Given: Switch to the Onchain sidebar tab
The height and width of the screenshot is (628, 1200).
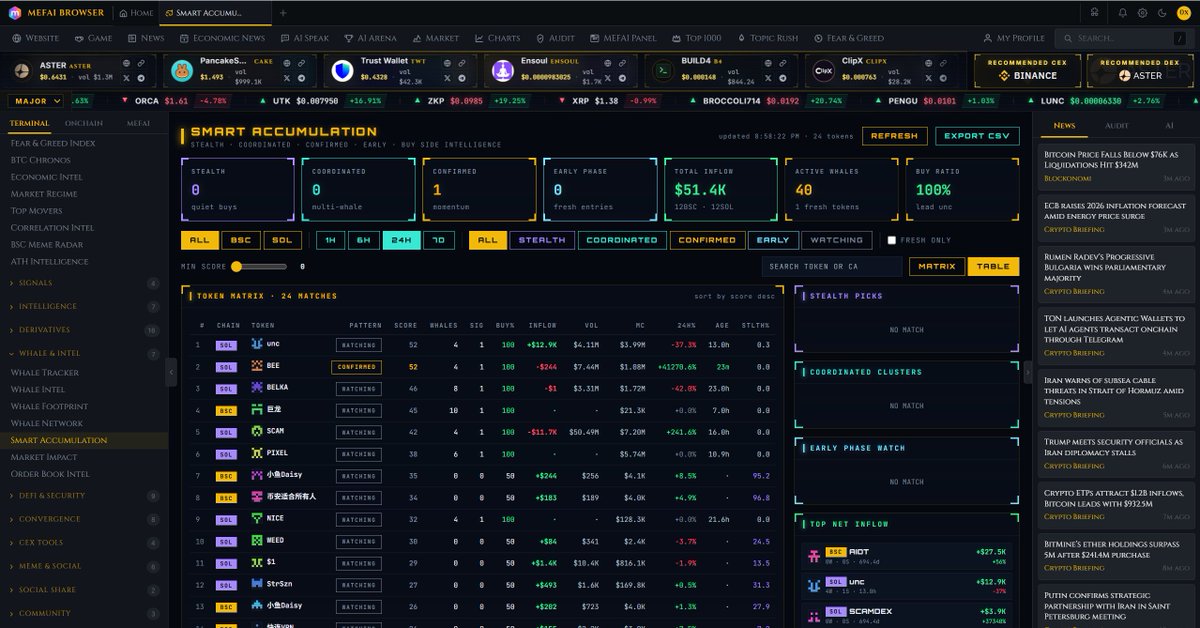Looking at the screenshot, I should 84,123.
